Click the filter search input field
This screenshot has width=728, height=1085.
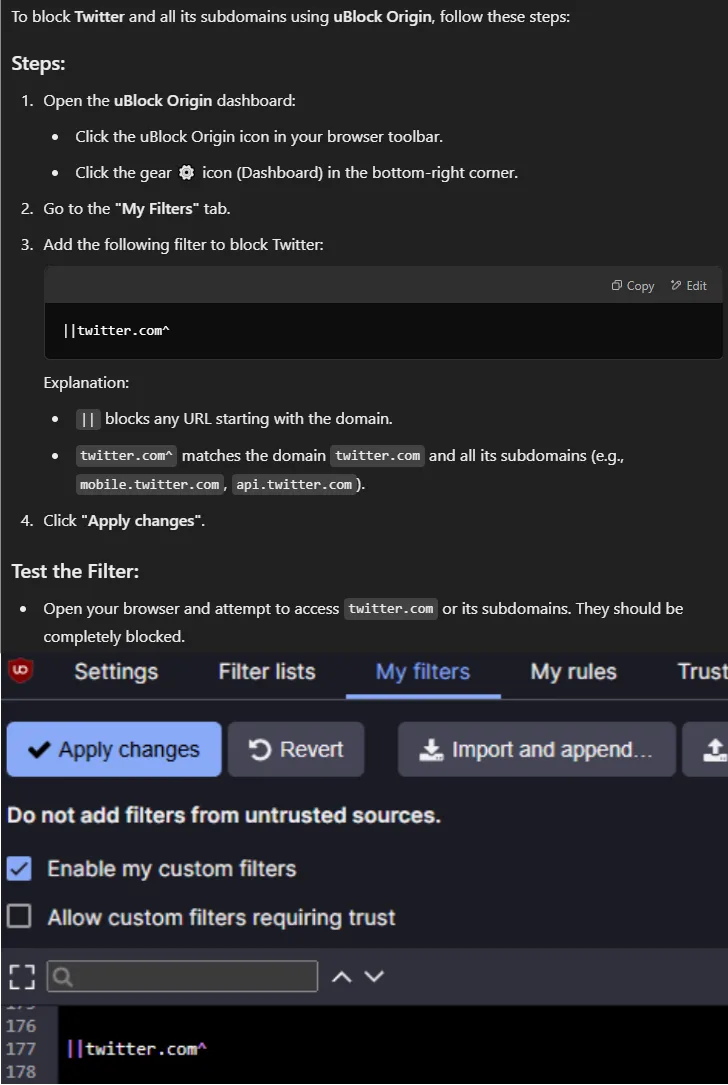tap(183, 976)
